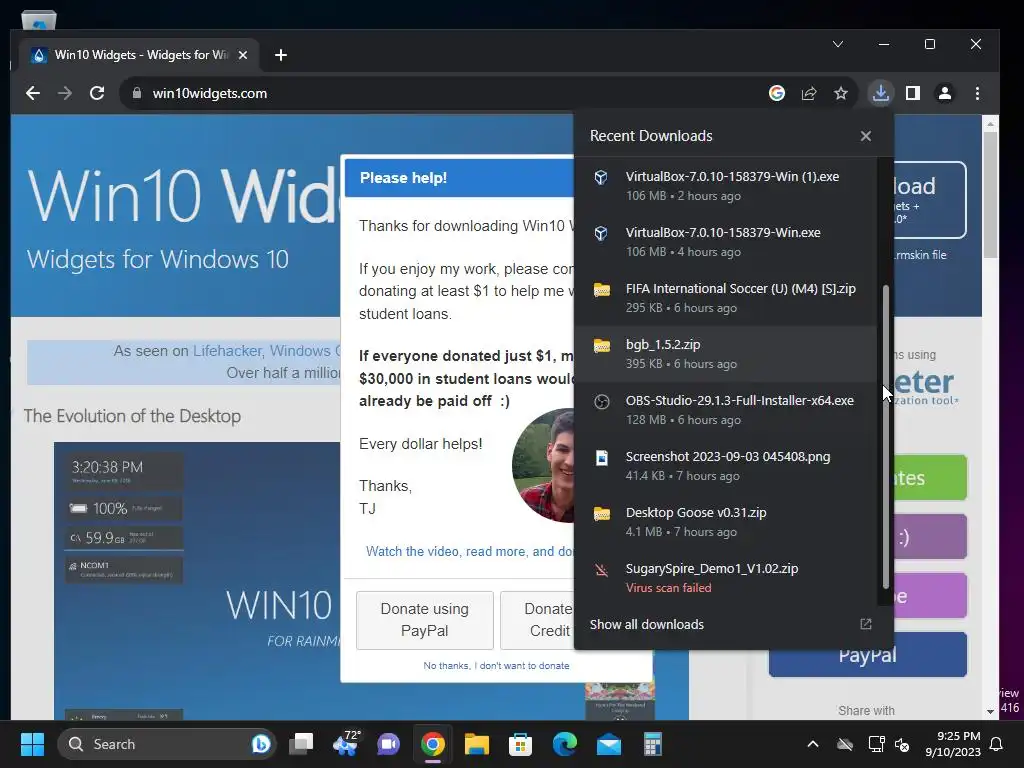The width and height of the screenshot is (1024, 768).
Task: Click Show all downloads
Action: click(x=647, y=624)
